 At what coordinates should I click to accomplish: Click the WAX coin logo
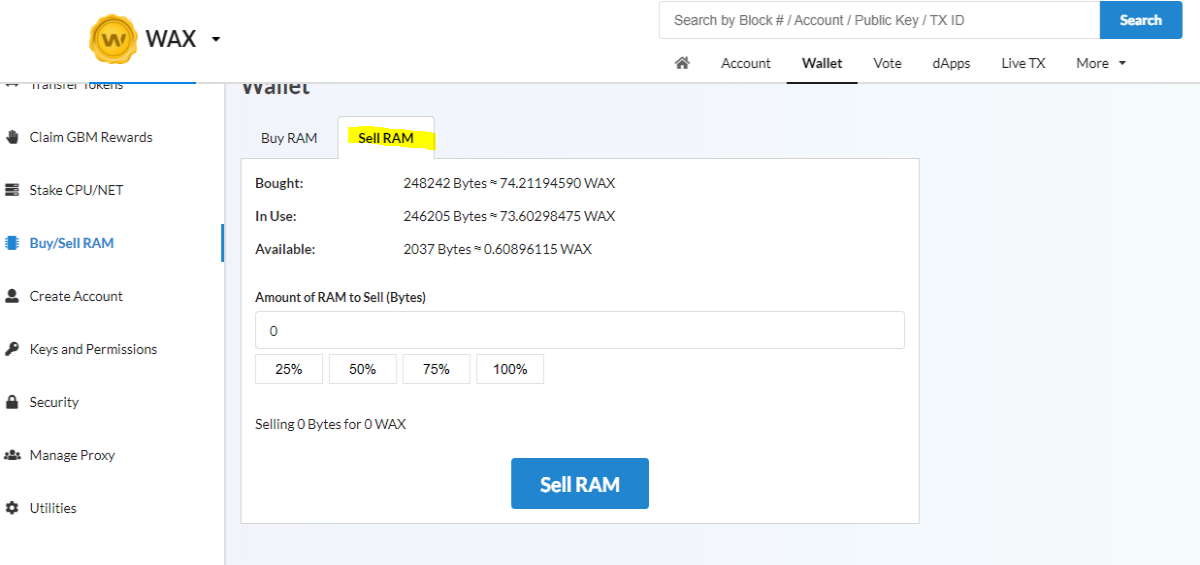tap(114, 40)
